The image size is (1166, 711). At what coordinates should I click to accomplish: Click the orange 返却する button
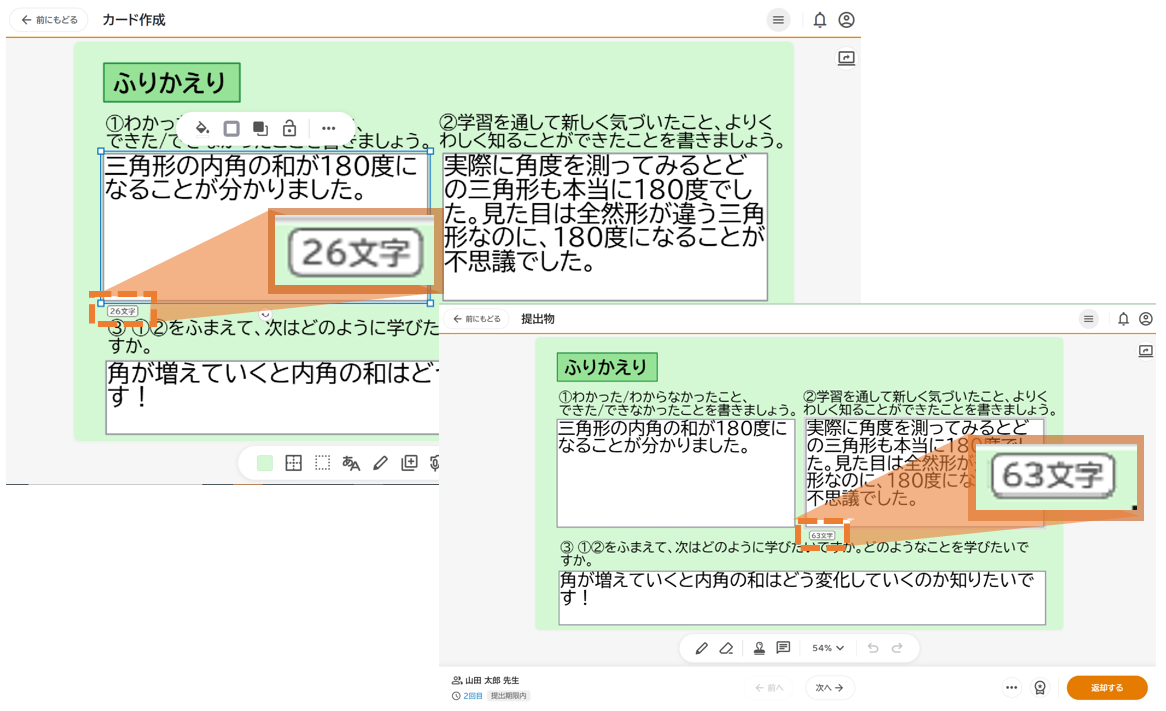coord(1107,688)
